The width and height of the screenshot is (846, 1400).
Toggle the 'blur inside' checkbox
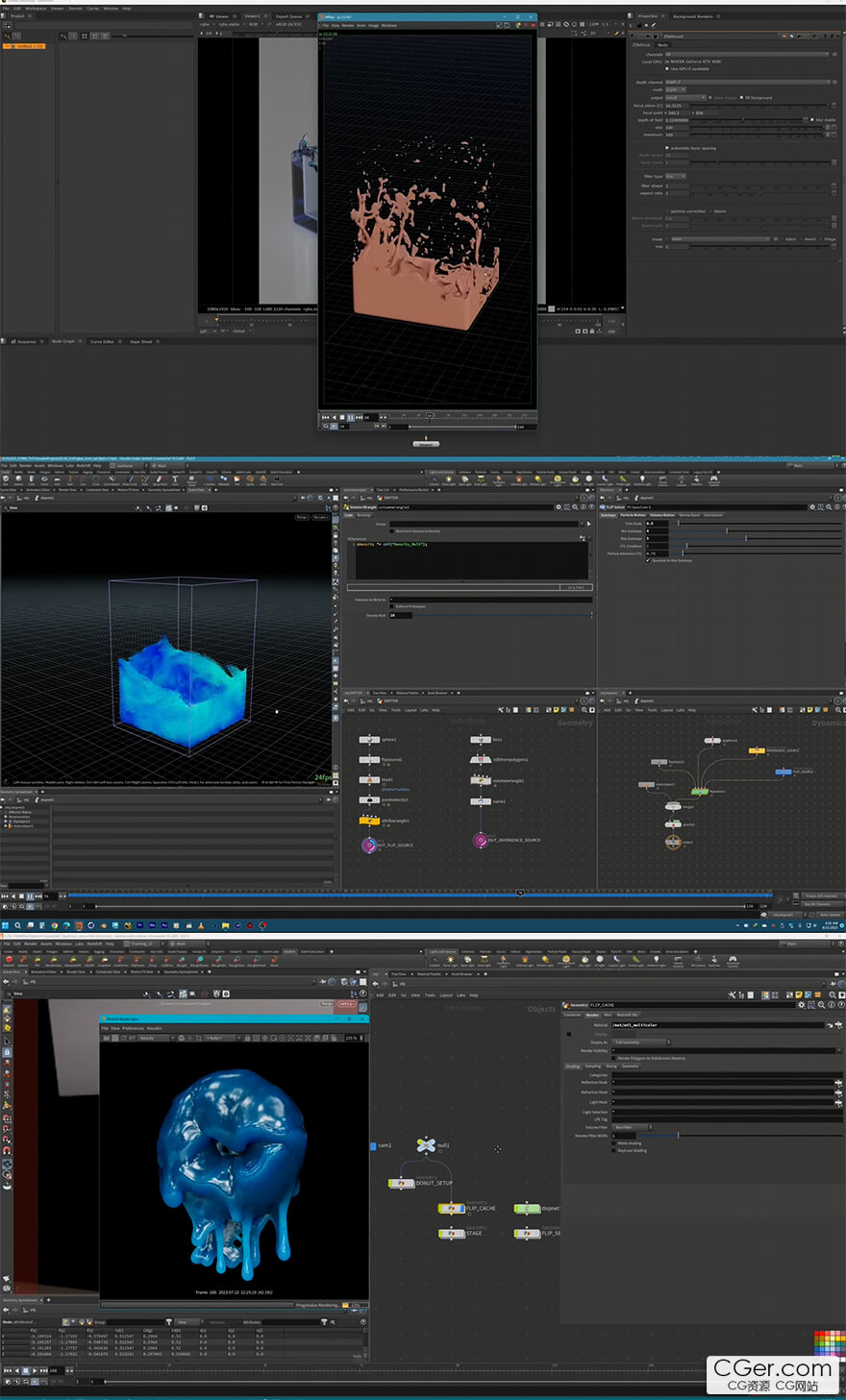[812, 120]
